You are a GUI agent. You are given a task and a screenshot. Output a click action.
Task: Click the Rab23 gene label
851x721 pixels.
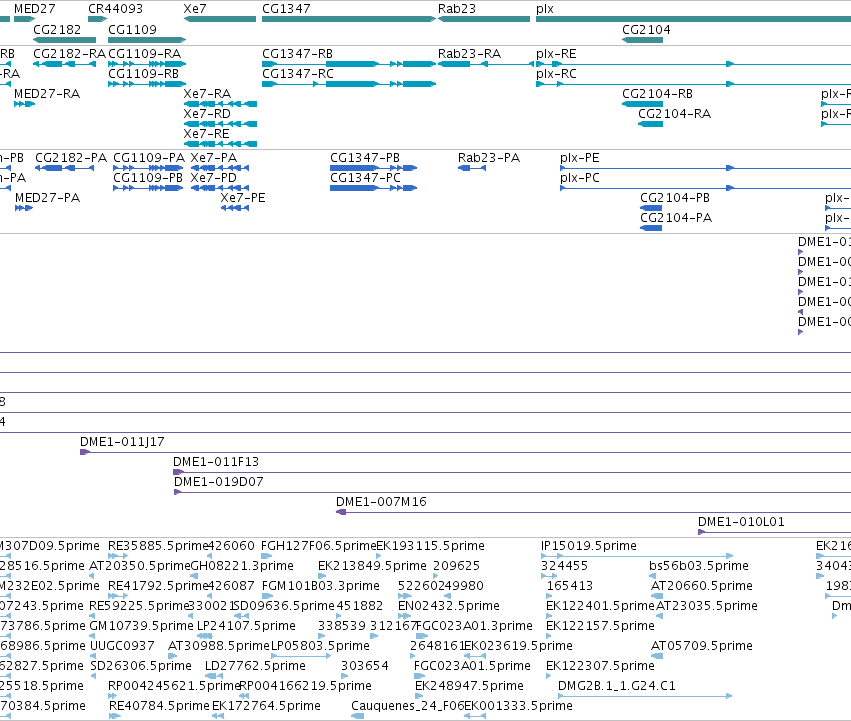(x=456, y=9)
